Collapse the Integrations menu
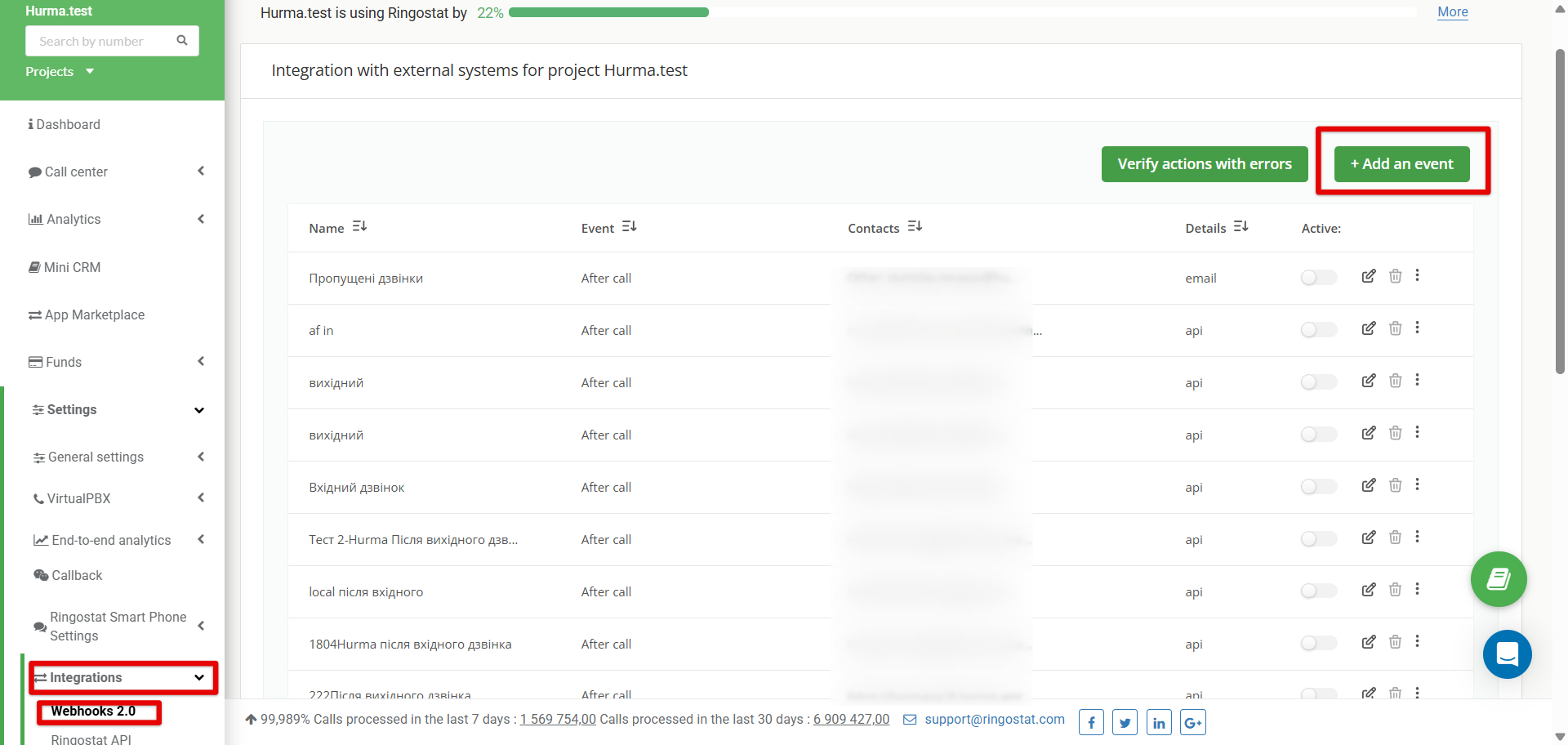1568x745 pixels. pyautogui.click(x=199, y=678)
